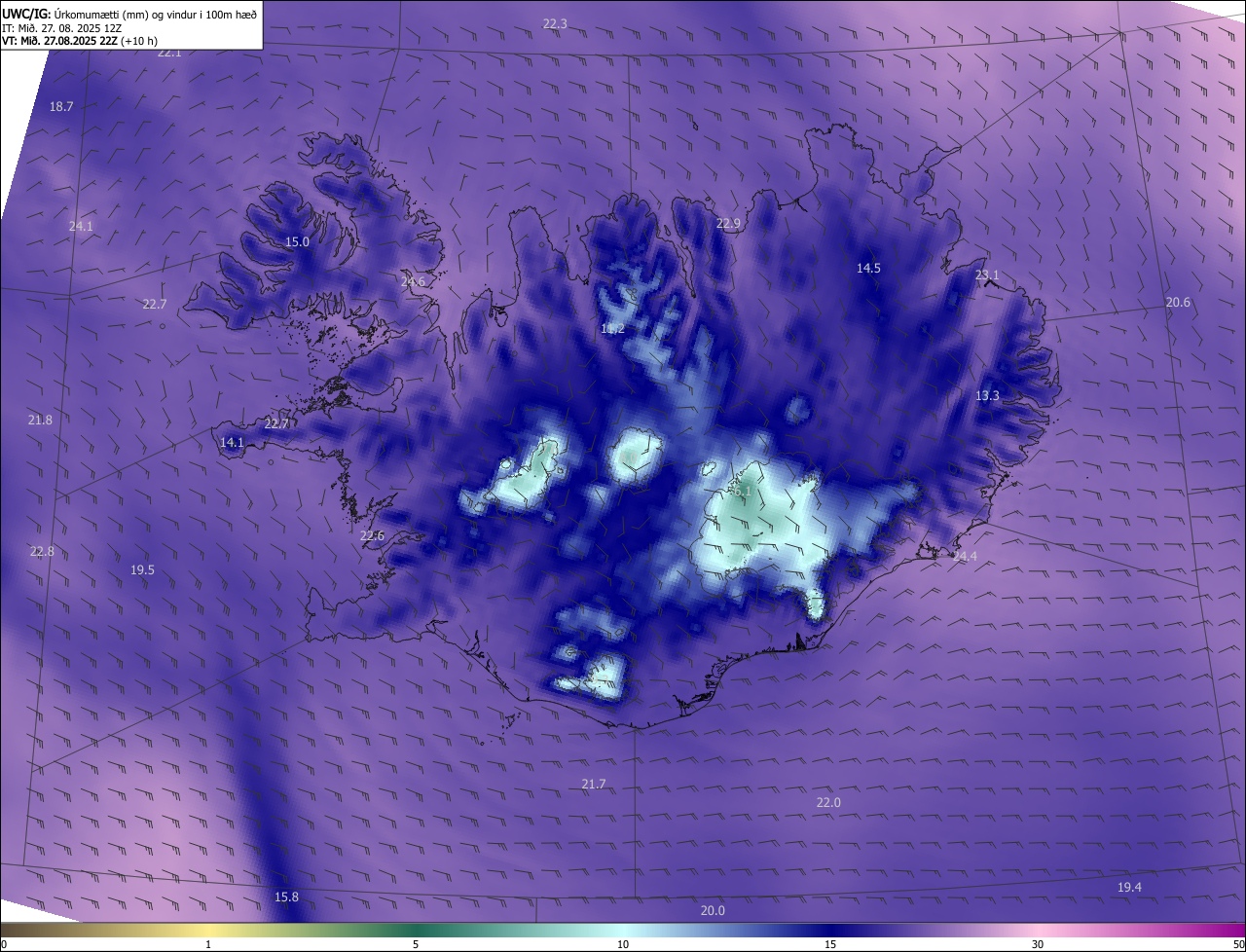Click the "23.1" value on the map
The image size is (1246, 952).
pos(987,275)
